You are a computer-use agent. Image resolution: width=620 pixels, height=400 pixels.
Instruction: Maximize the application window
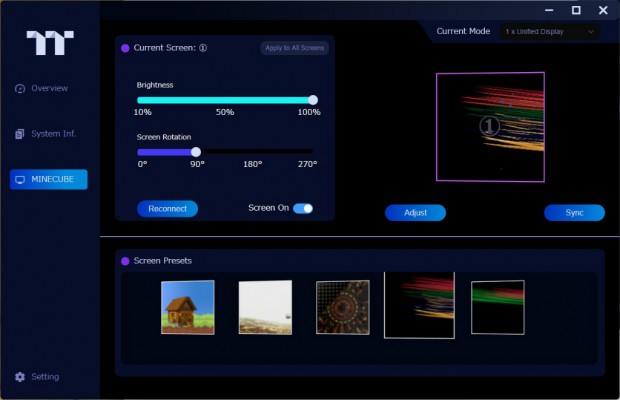tap(576, 10)
